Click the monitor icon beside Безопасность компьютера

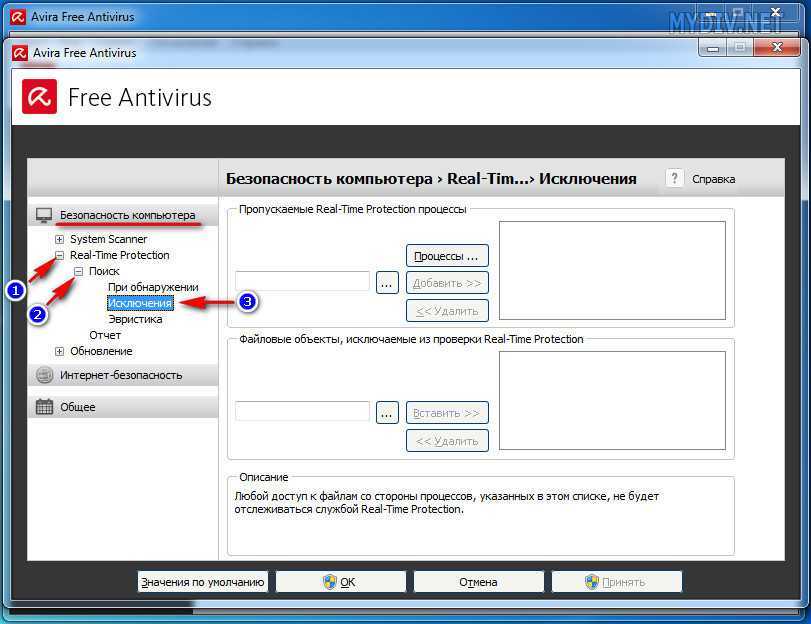point(44,215)
